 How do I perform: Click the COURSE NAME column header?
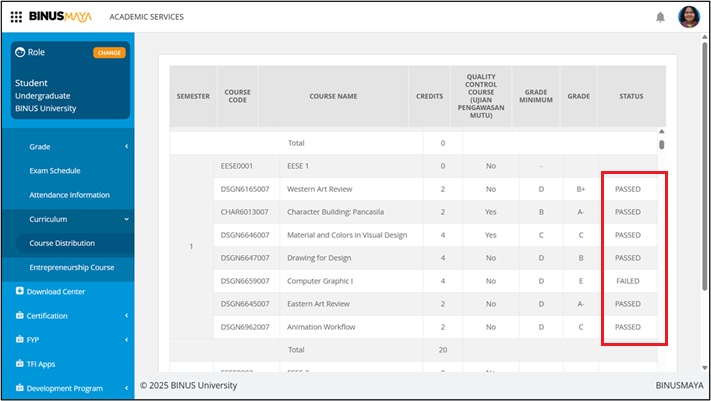(x=333, y=96)
